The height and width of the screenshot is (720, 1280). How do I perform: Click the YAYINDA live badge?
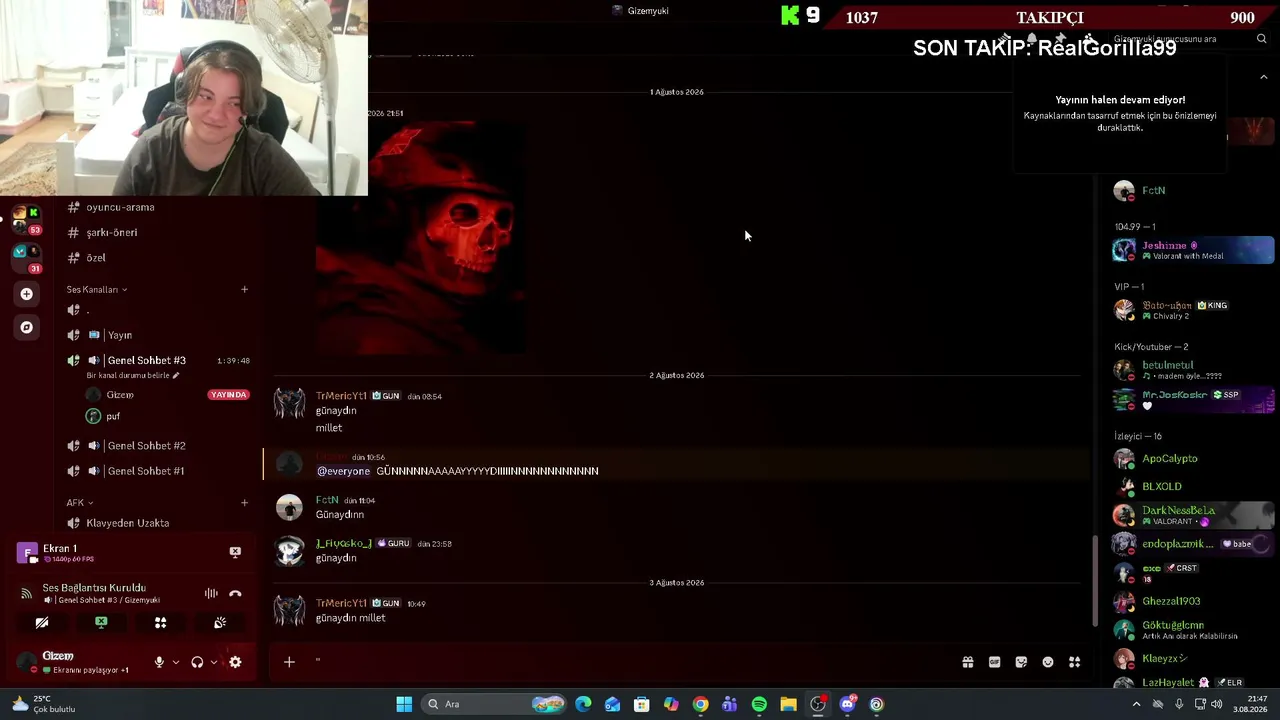[228, 395]
